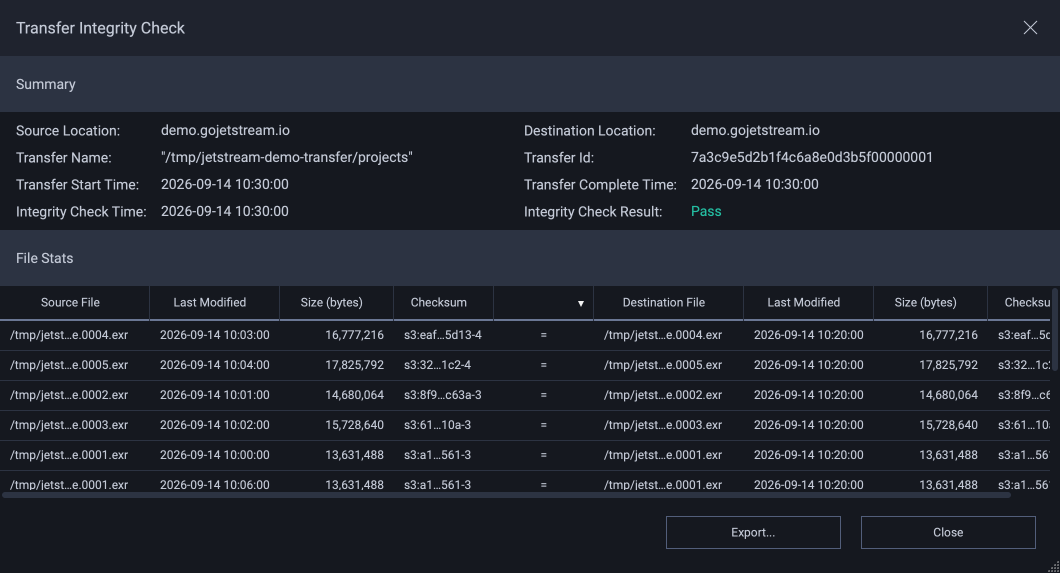Click the timestamp 2026-09-14 10:03:00
Image resolution: width=1060 pixels, height=573 pixels.
click(x=214, y=335)
